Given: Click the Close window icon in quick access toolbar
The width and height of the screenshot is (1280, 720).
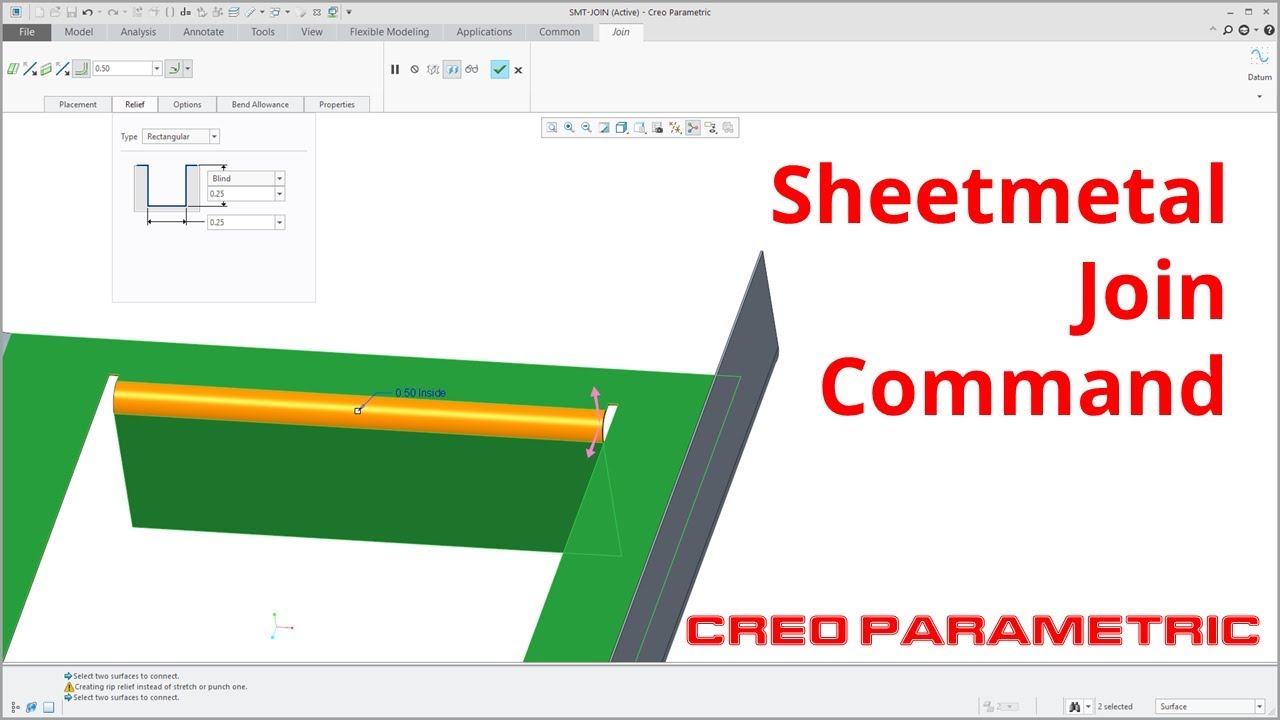Looking at the screenshot, I should tap(315, 12).
